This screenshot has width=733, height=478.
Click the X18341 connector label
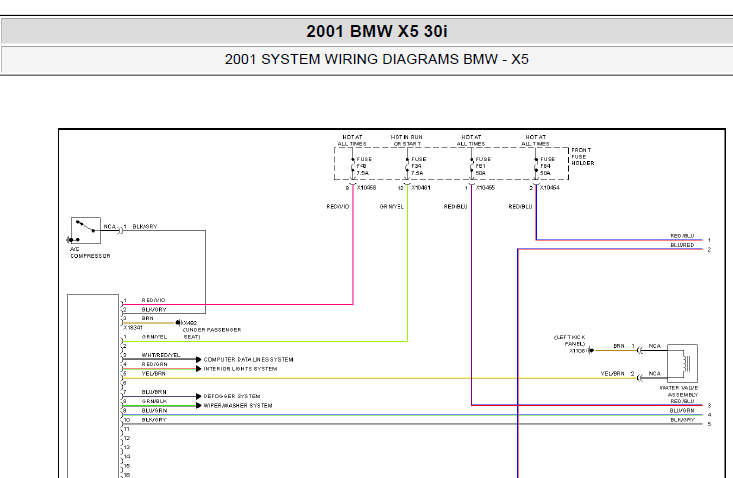tap(133, 328)
